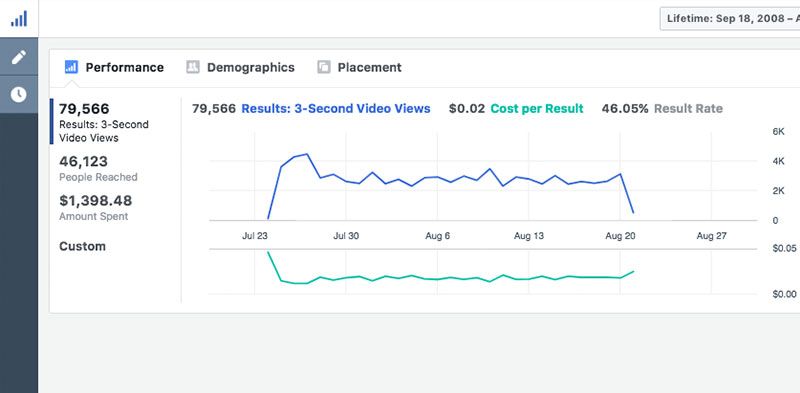Click the Cost per Result label
This screenshot has height=393, width=800.
coord(537,109)
